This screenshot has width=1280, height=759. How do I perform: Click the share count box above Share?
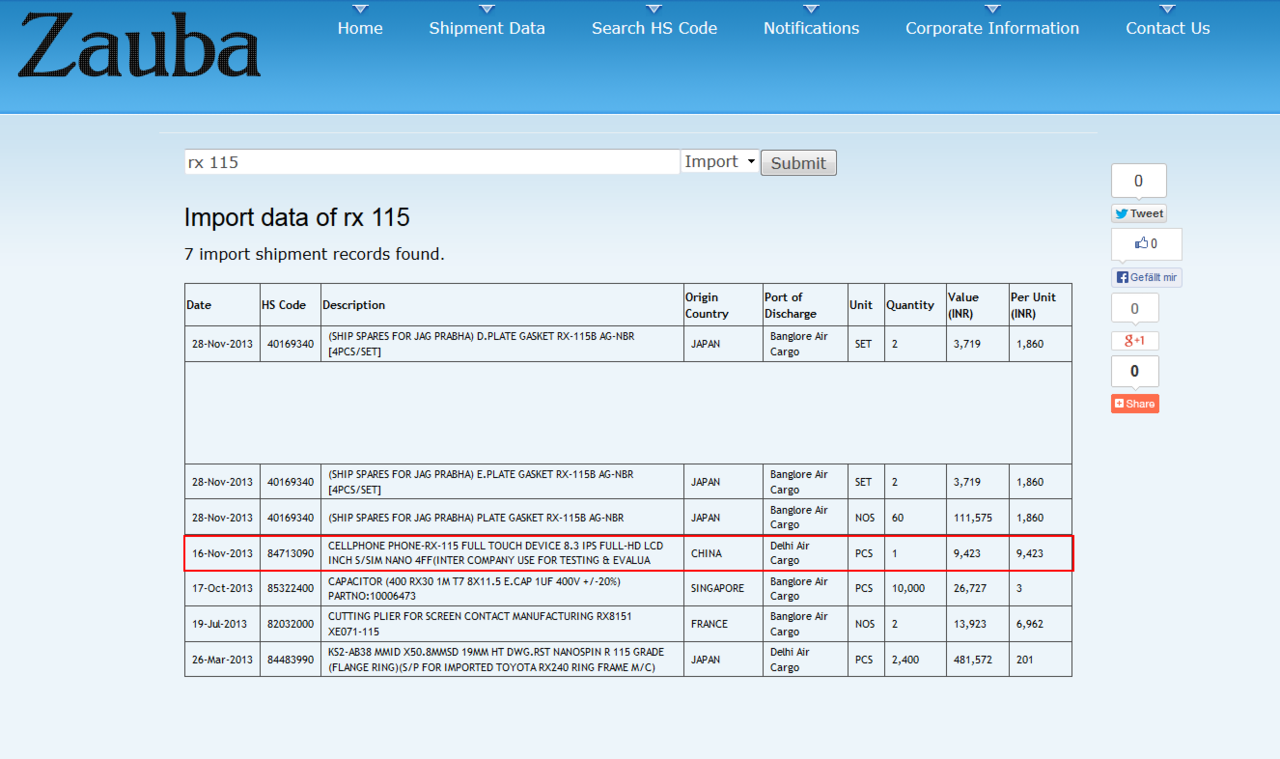(1135, 371)
